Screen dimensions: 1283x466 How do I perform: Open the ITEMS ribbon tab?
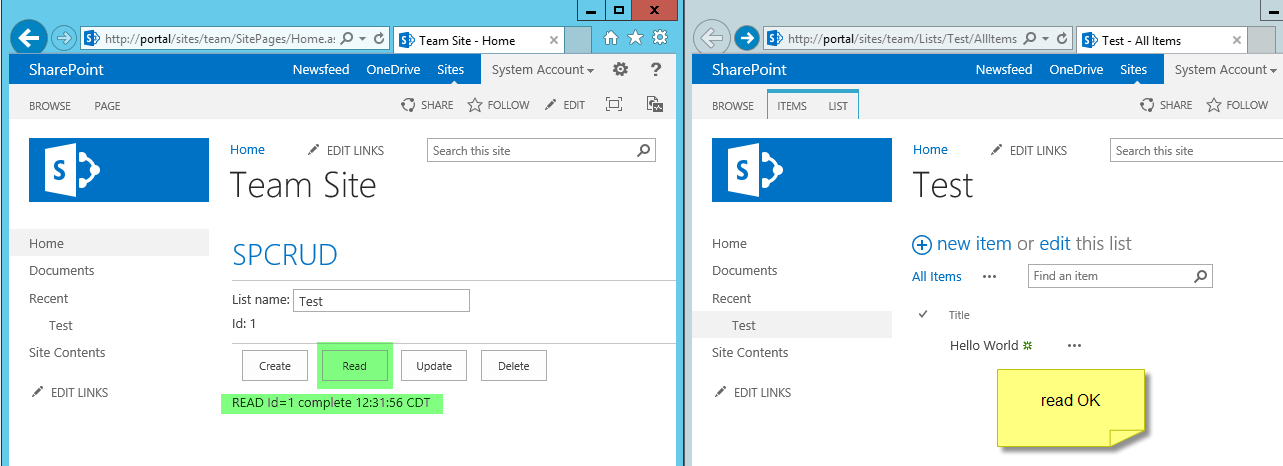pyautogui.click(x=792, y=105)
